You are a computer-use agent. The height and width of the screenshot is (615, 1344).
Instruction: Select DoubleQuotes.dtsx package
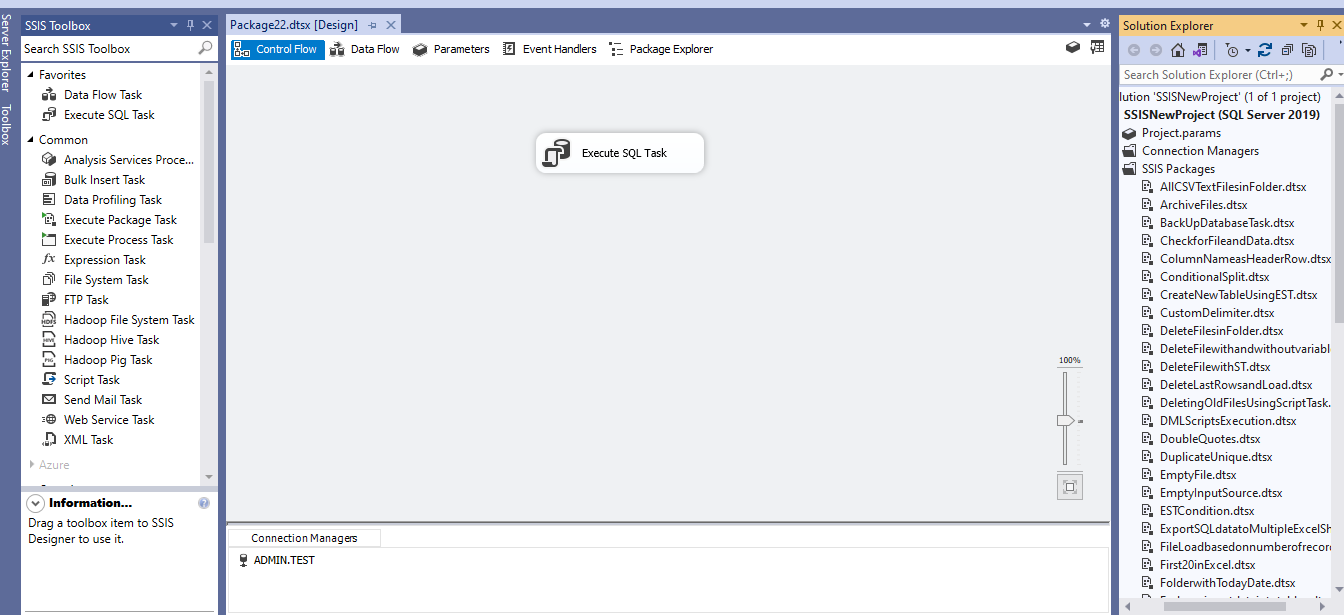point(1209,439)
